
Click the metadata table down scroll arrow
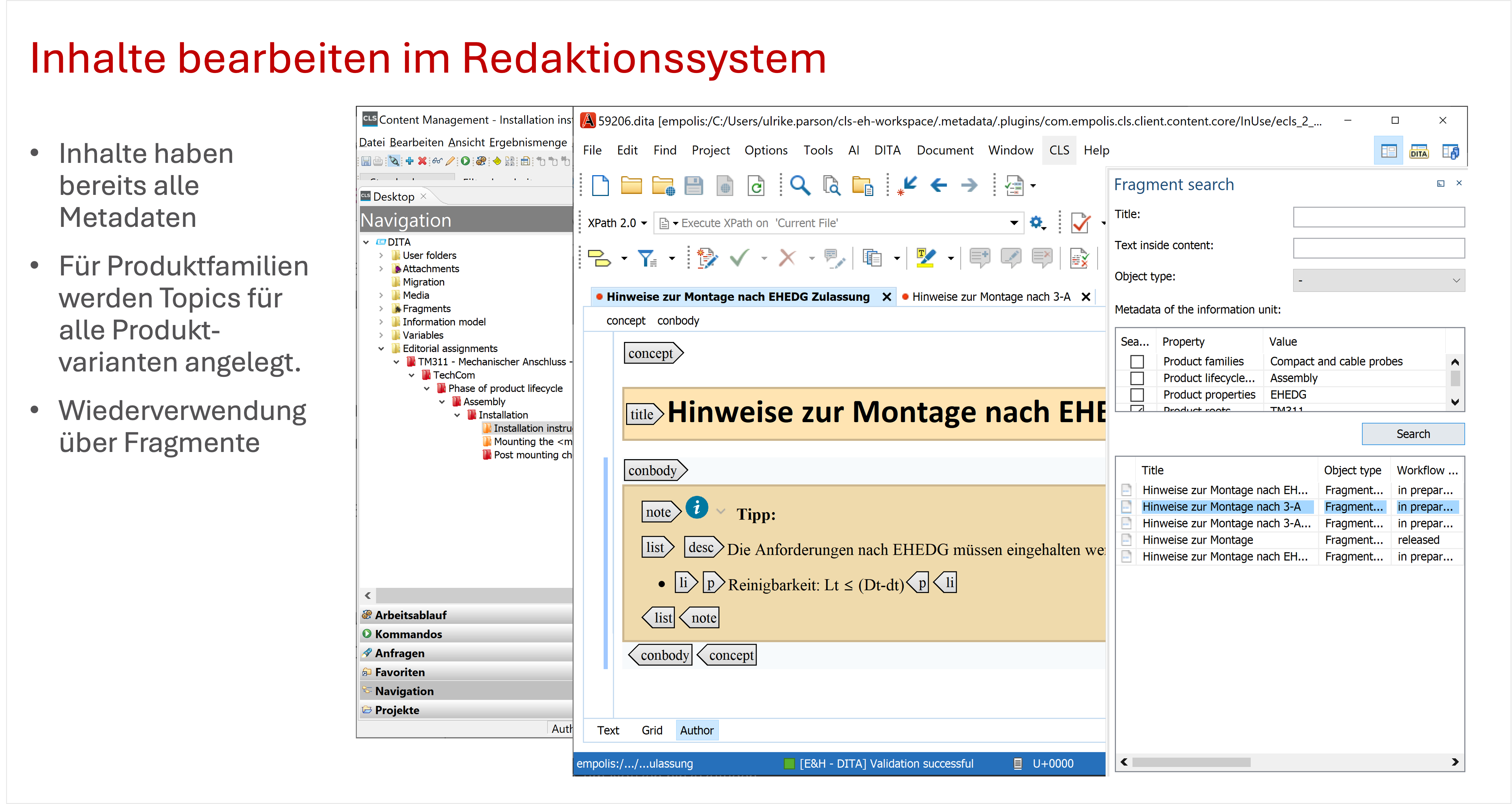pyautogui.click(x=1455, y=402)
